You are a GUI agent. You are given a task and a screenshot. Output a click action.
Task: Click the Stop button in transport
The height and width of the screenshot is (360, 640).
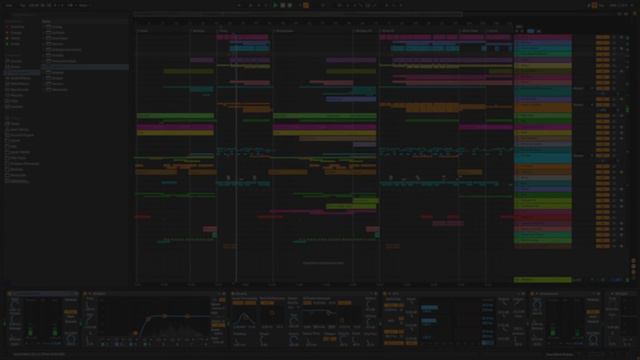[282, 5]
